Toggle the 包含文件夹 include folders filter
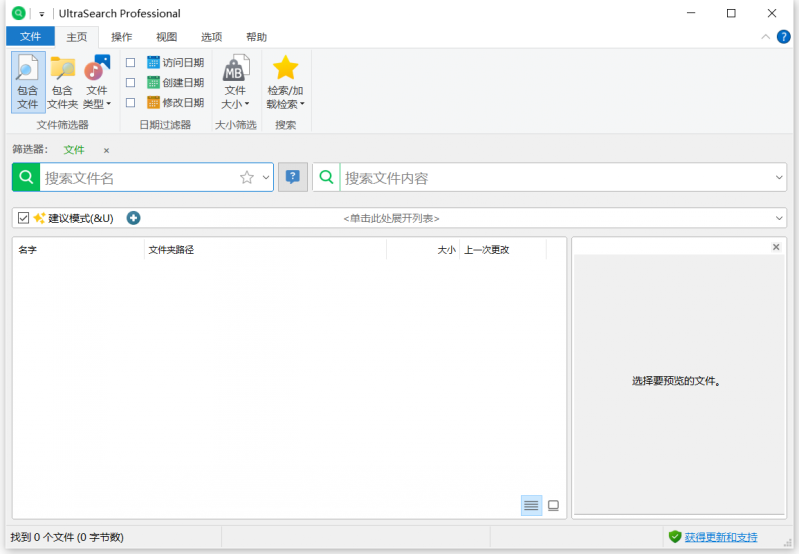 tap(62, 82)
